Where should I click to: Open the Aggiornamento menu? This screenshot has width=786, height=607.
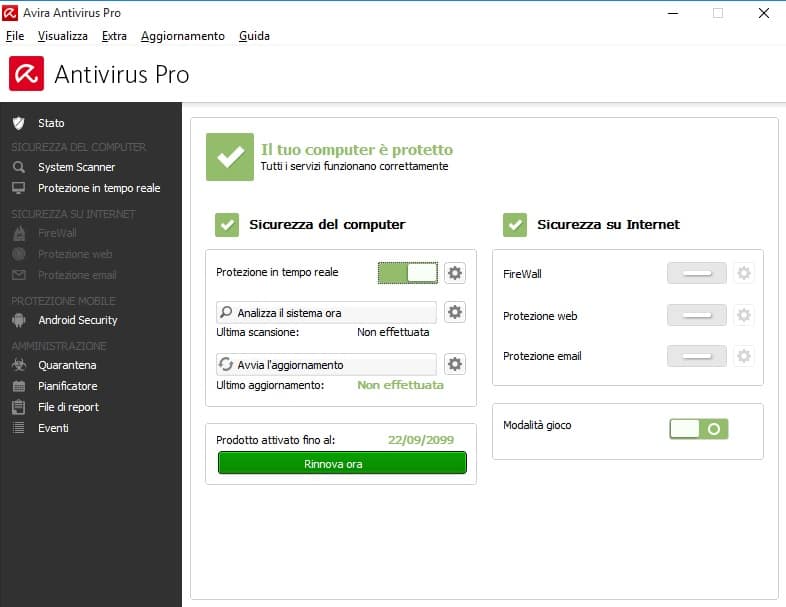182,36
